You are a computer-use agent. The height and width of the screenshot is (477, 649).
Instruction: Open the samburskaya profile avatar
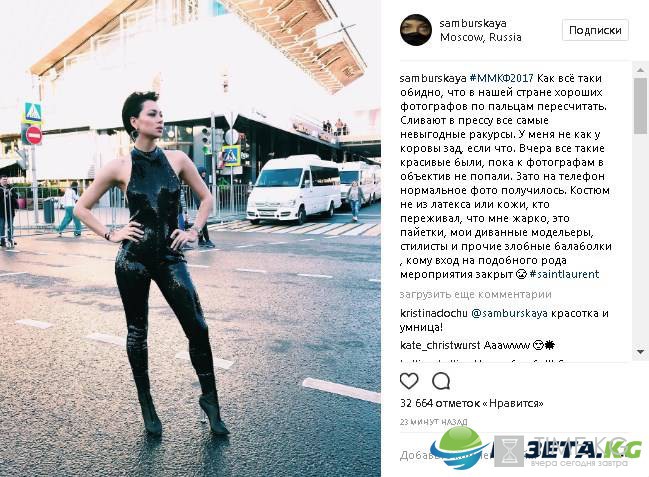[416, 30]
